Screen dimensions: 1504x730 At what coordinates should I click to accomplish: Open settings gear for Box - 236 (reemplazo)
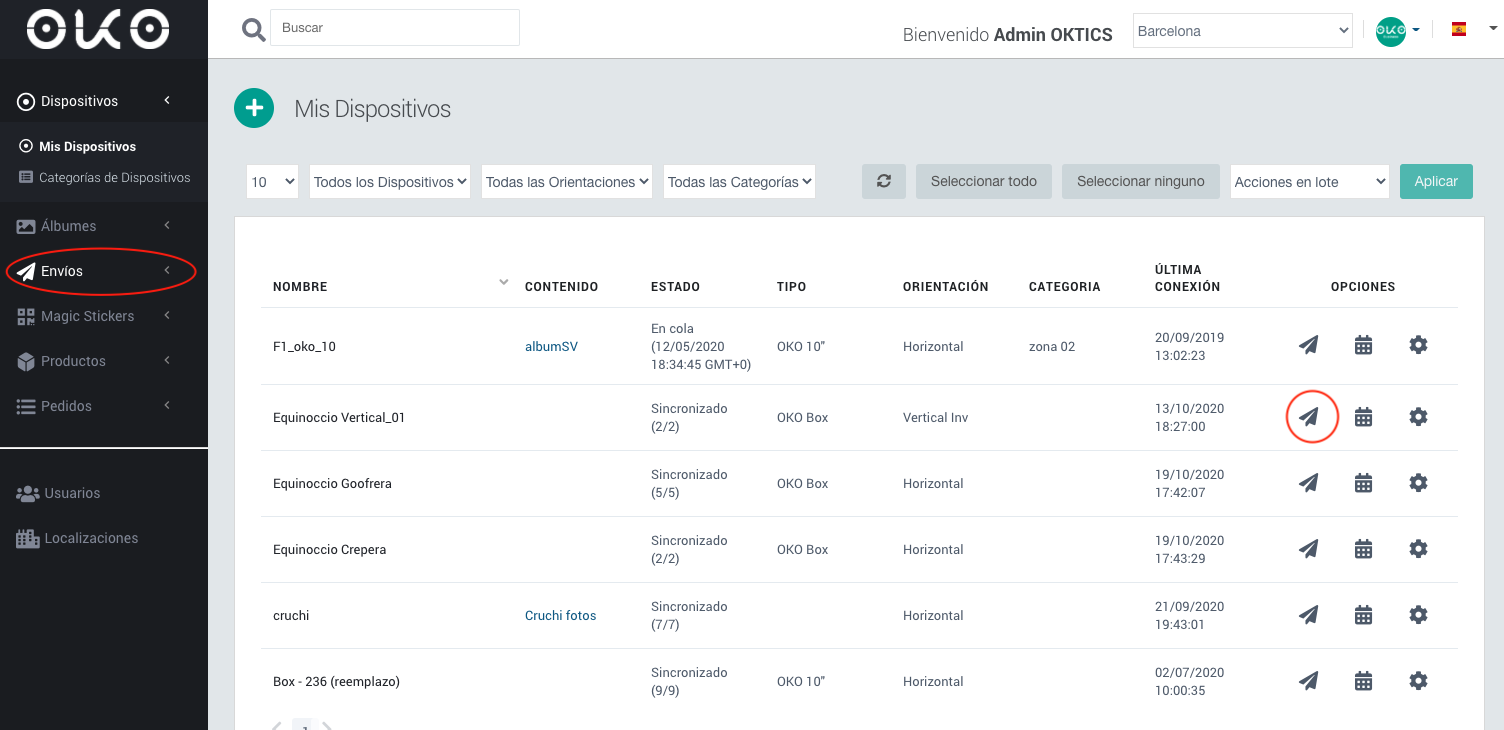[1418, 681]
